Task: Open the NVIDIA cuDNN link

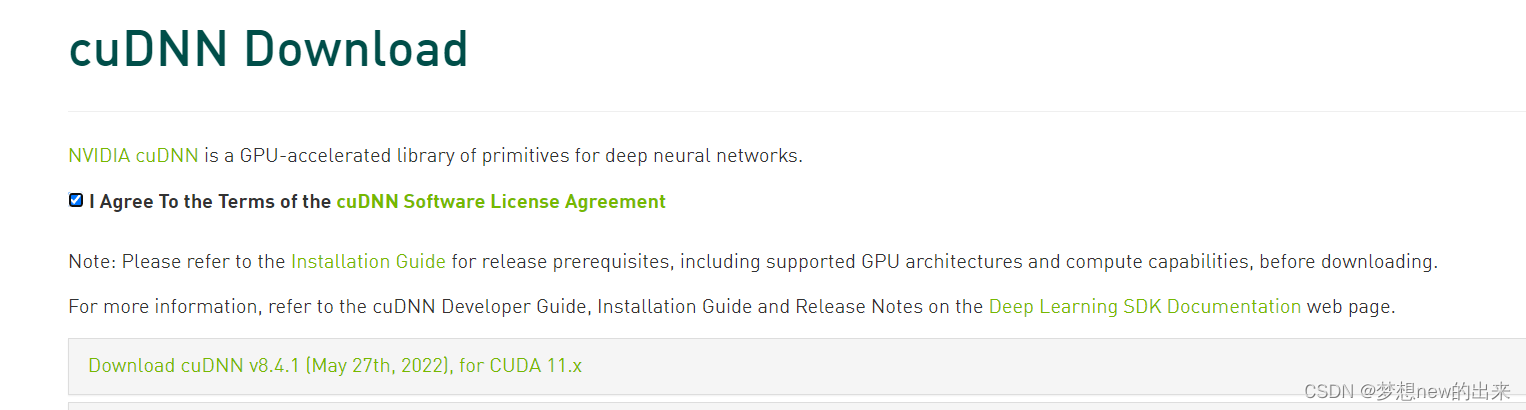Action: coord(133,156)
